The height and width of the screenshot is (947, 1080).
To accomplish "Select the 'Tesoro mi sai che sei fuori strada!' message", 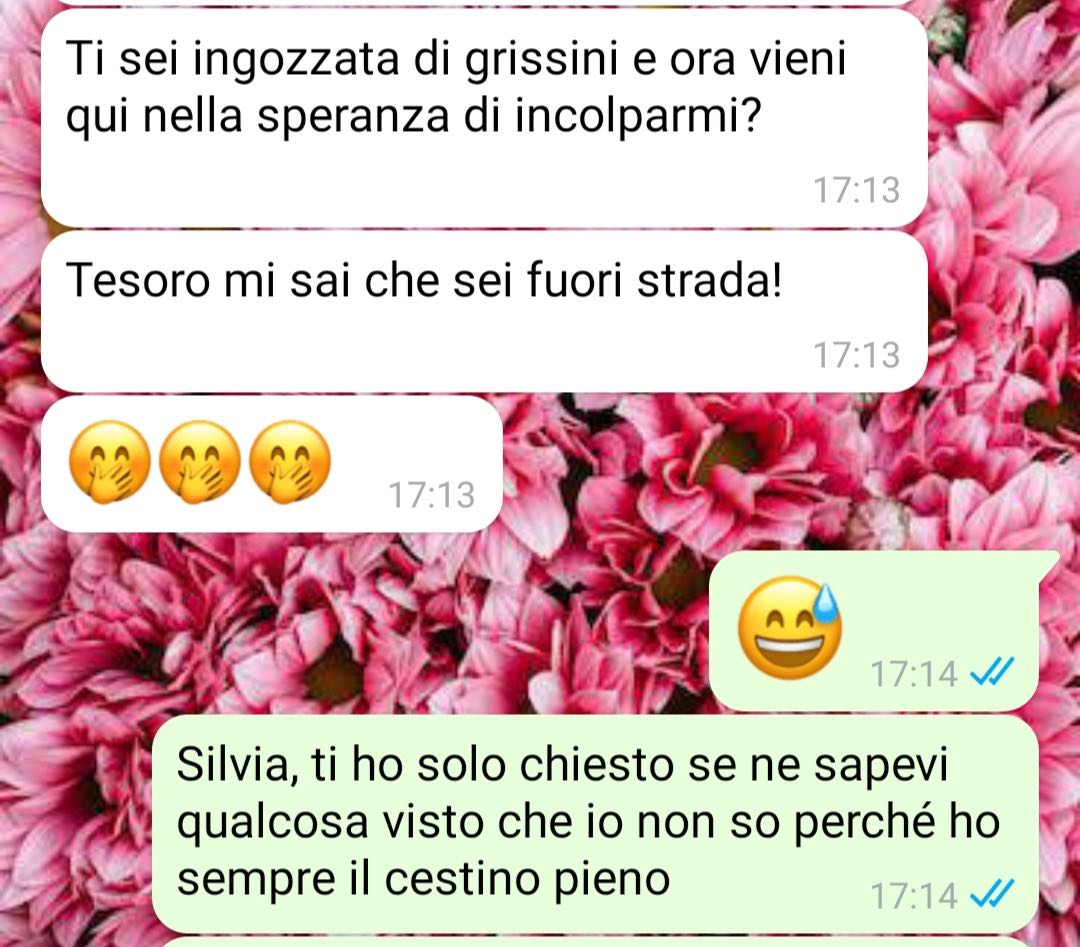I will (484, 311).
